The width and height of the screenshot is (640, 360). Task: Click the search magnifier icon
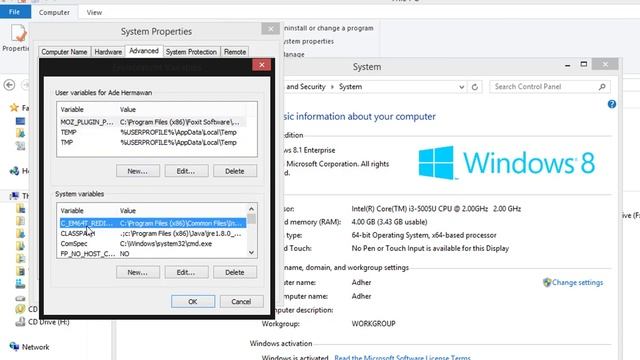(x=602, y=87)
